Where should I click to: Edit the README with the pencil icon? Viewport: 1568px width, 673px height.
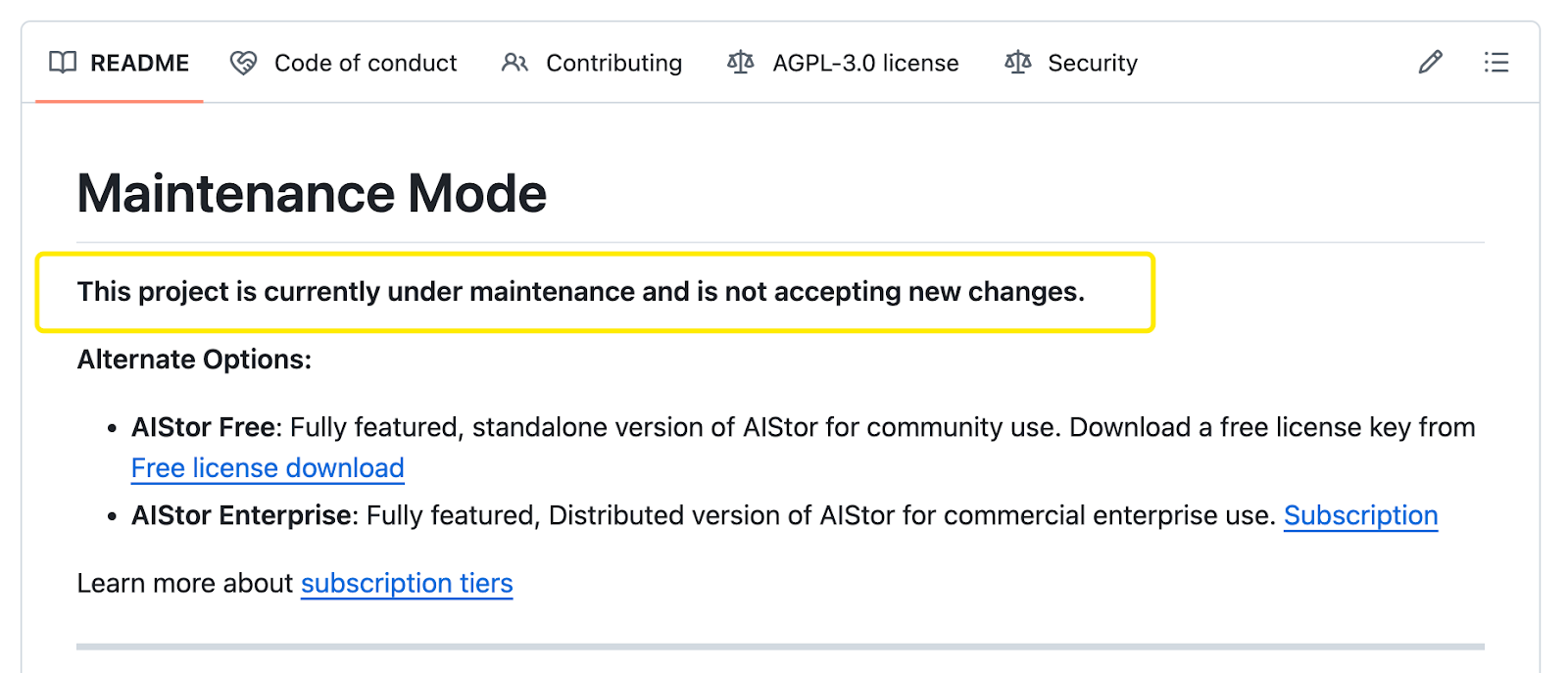(x=1430, y=63)
